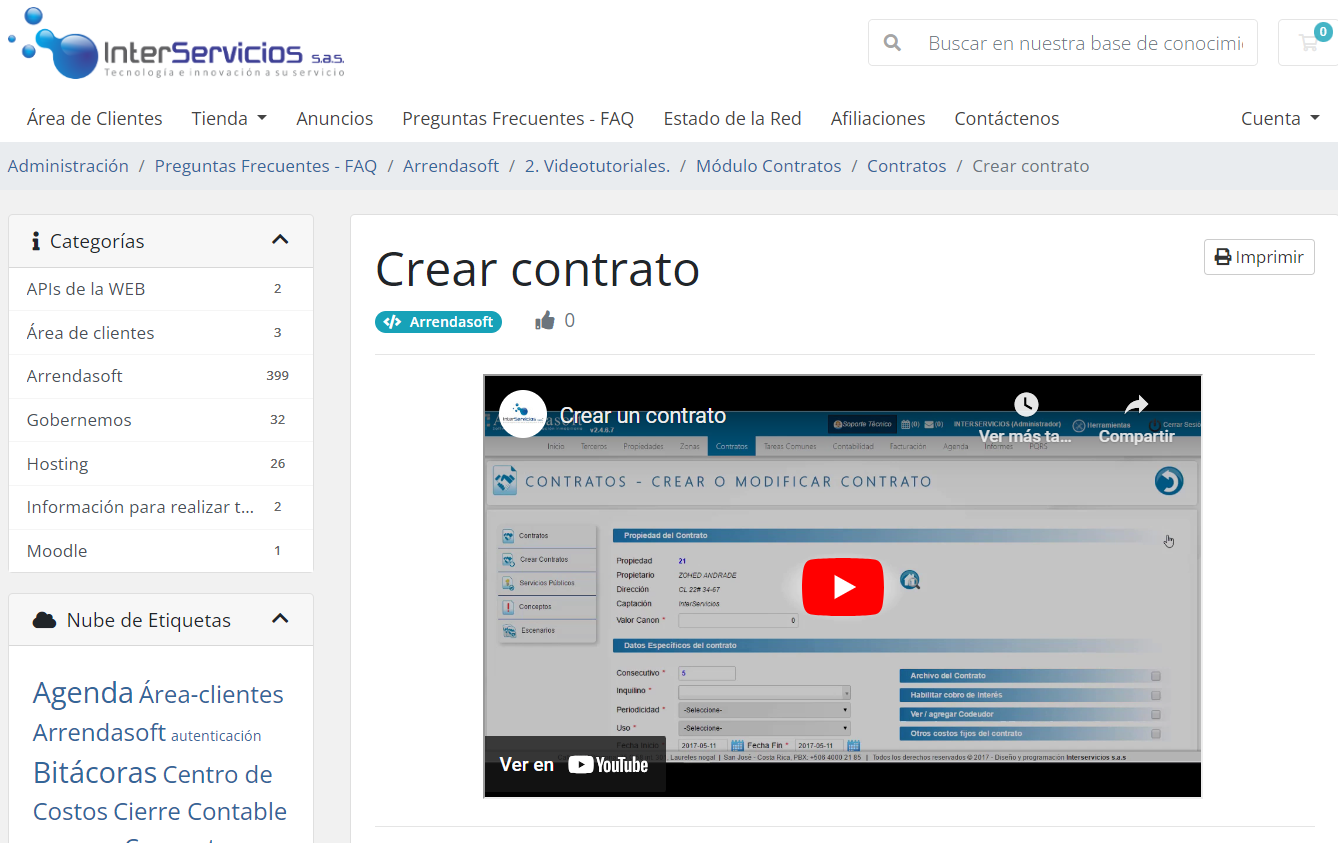Click the Compartir share arrow icon

pyautogui.click(x=1137, y=405)
